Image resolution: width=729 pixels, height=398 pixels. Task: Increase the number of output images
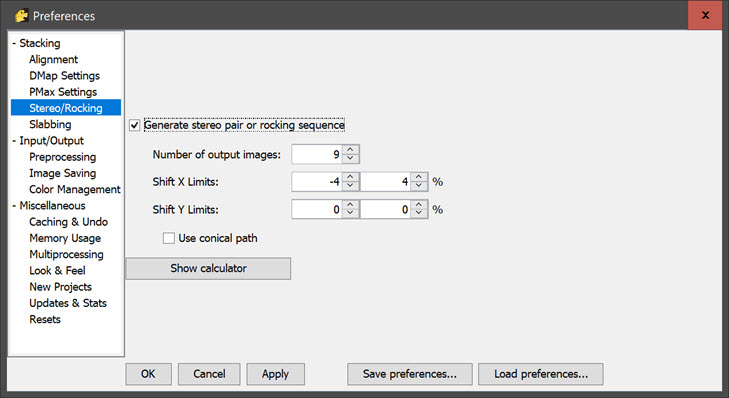coord(350,150)
